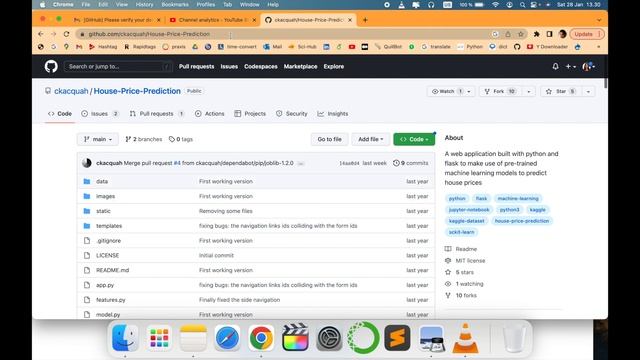The width and height of the screenshot is (640, 360).
Task: Close the House-Price-Prediction browser tab
Action: 350,20
